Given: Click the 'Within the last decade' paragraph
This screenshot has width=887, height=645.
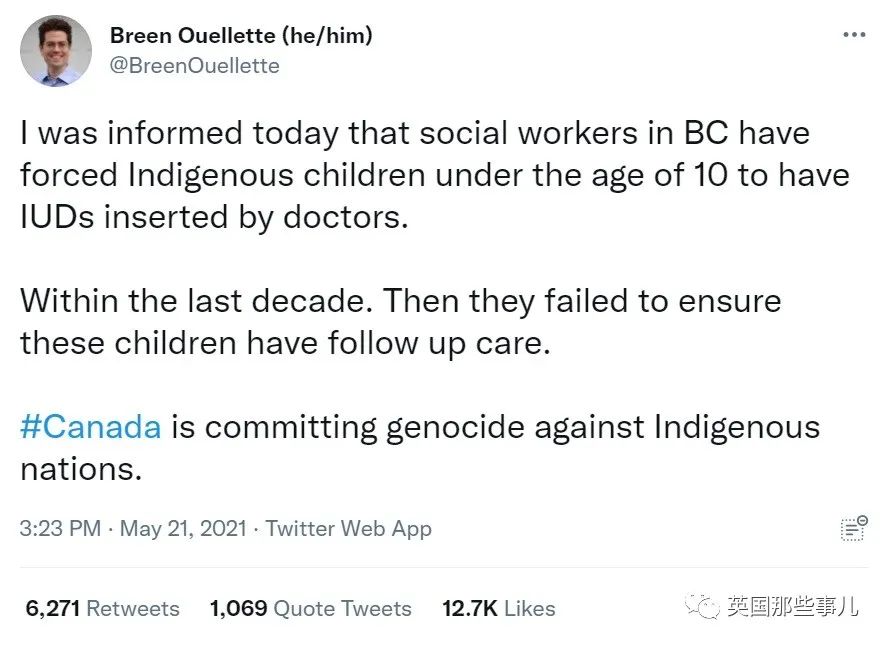Looking at the screenshot, I should pos(401,322).
